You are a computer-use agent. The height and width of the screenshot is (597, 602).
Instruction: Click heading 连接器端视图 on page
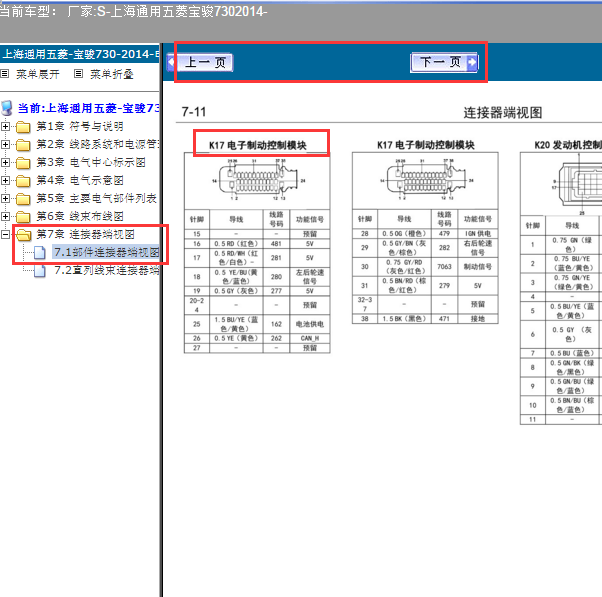pos(503,113)
